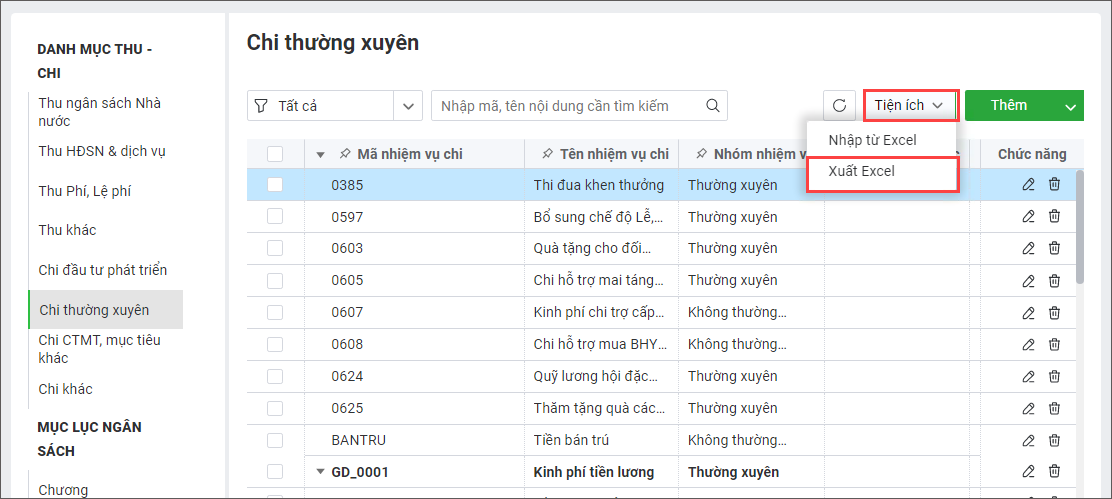Image resolution: width=1112 pixels, height=499 pixels.
Task: Toggle the select-all header checkbox
Action: click(275, 154)
